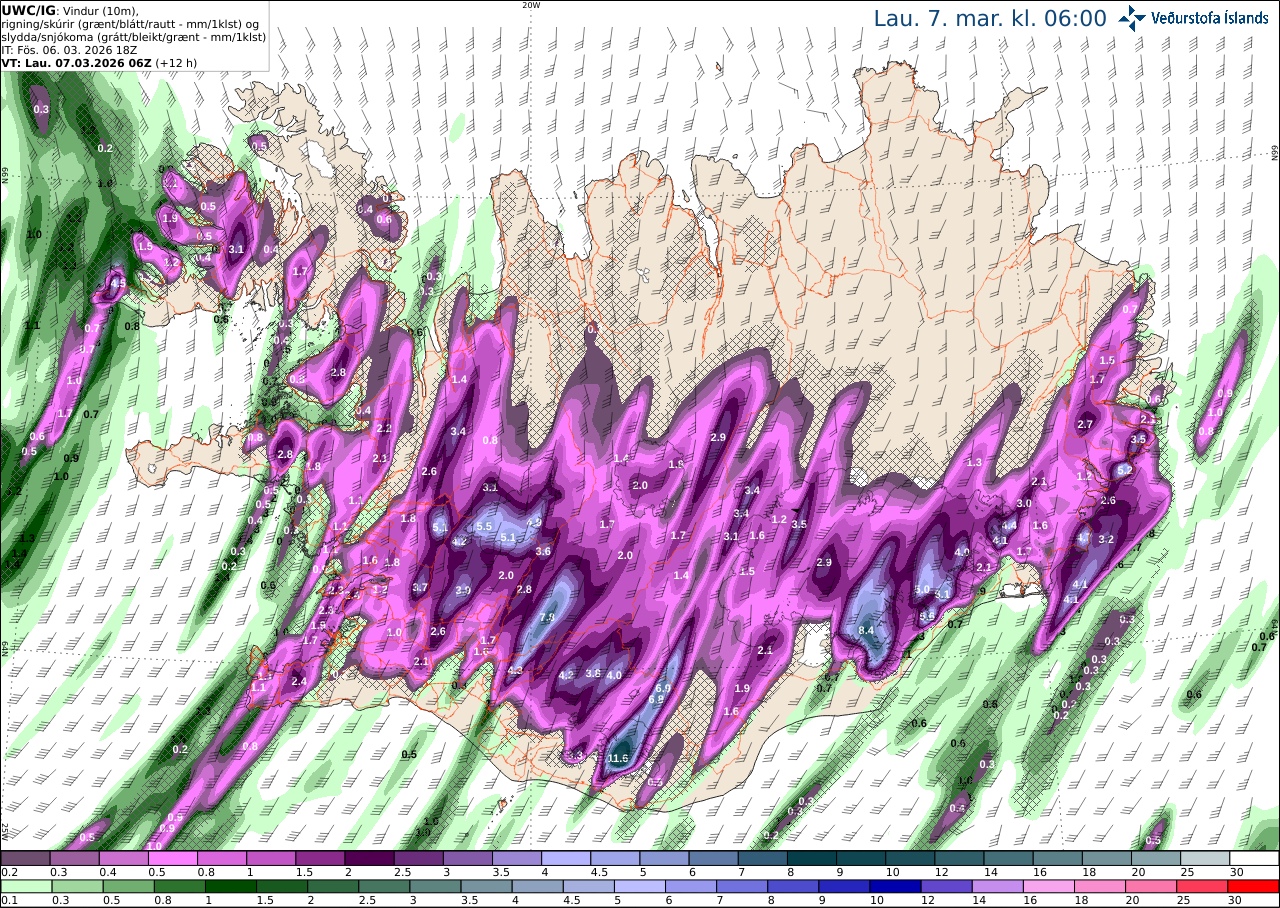Click the '5.5' precipitation value on the map
This screenshot has width=1280, height=908.
(x=485, y=526)
